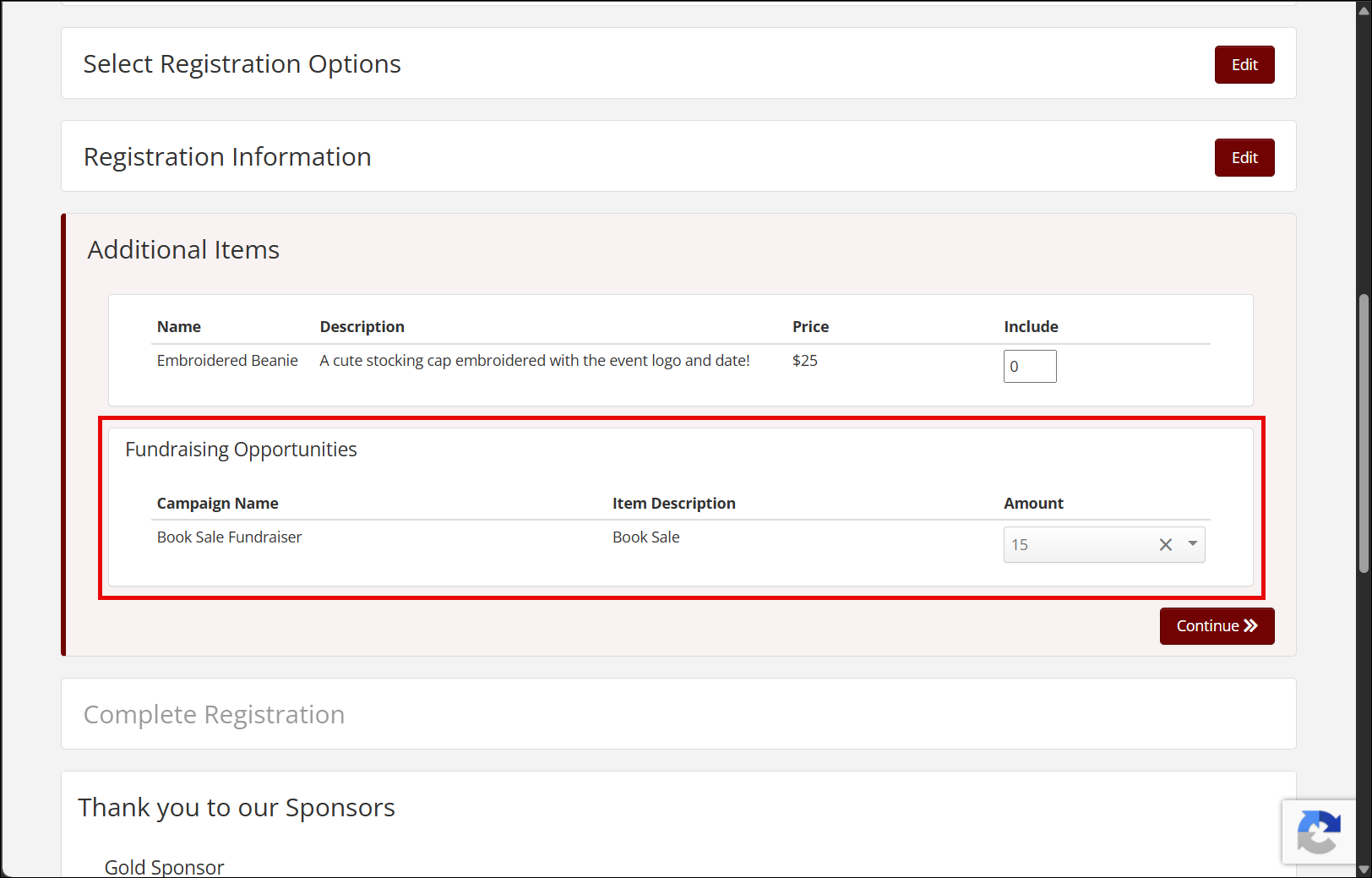Click the scrollbar up arrow

point(1364,10)
